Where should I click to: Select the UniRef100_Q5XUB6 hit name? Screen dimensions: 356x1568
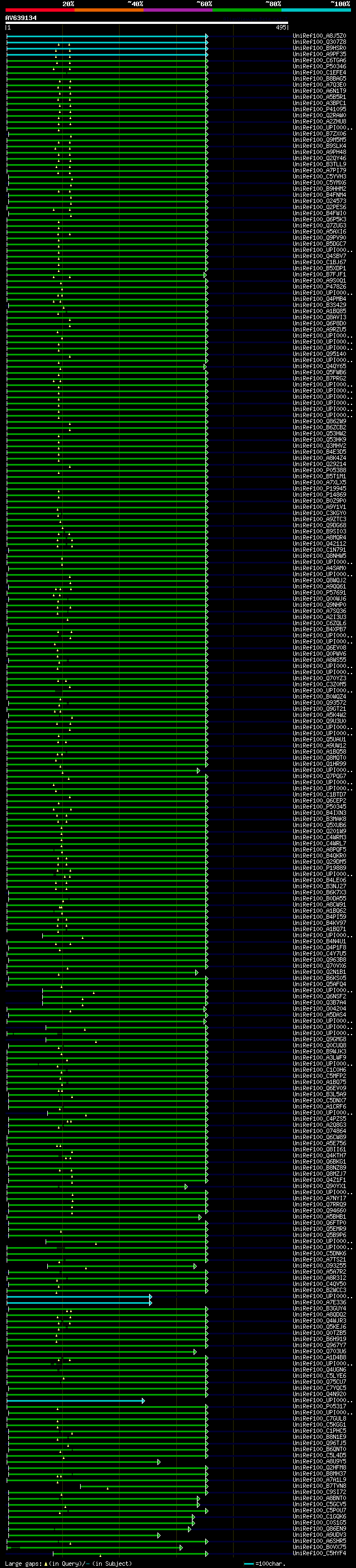(319, 825)
